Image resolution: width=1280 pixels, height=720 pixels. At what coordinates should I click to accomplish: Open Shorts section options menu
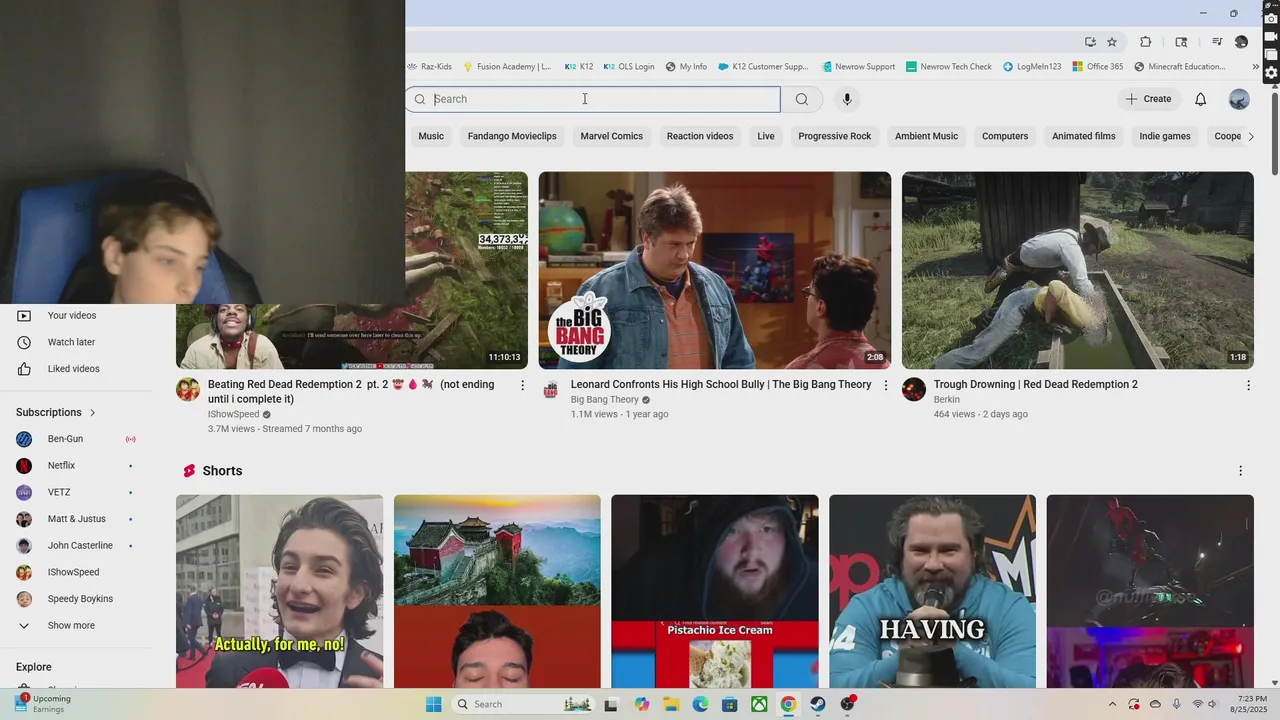pos(1241,471)
